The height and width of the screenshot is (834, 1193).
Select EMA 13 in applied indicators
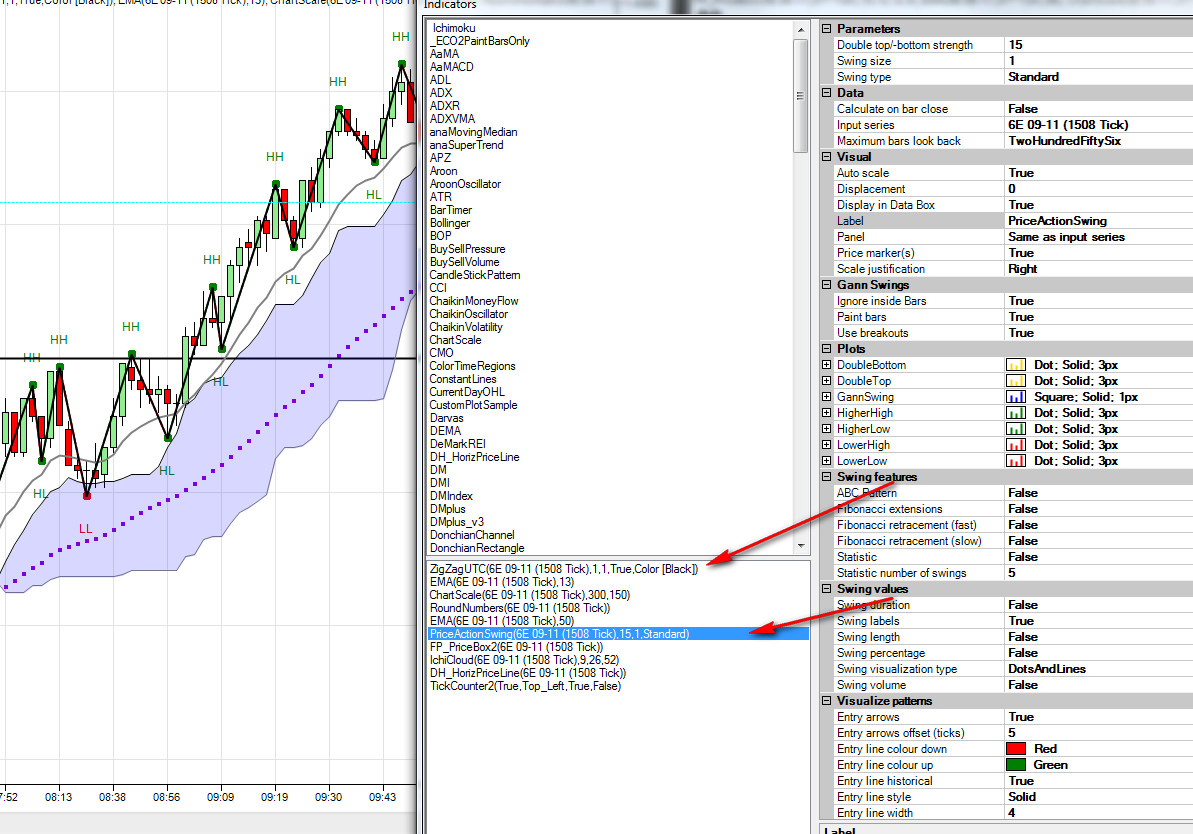(502, 582)
